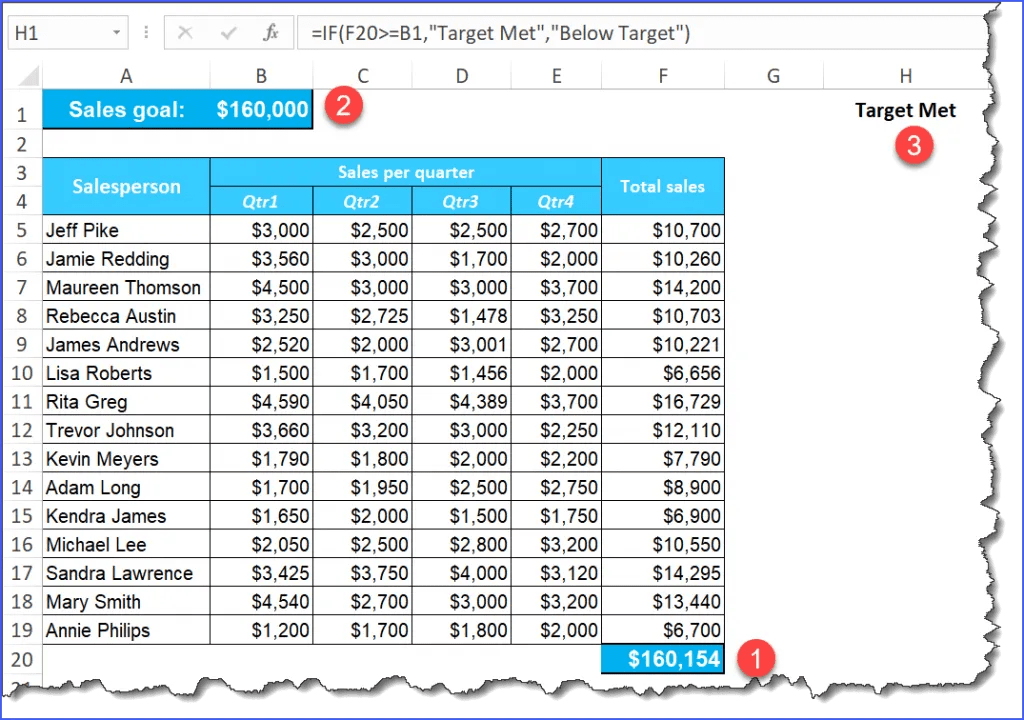Select the Target Met cell in H1
The height and width of the screenshot is (720, 1024).
(905, 110)
